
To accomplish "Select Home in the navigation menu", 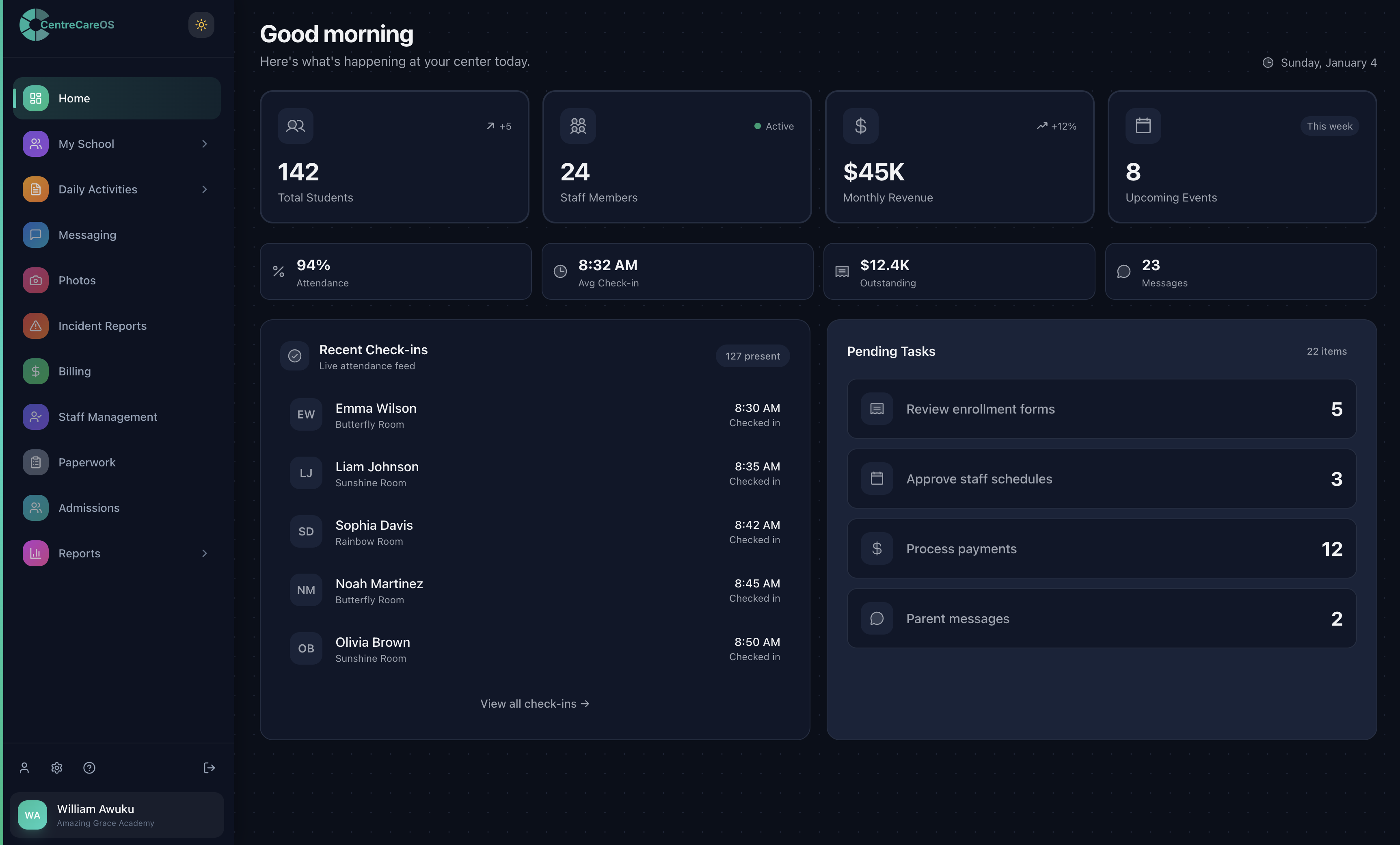I will pyautogui.click(x=74, y=98).
